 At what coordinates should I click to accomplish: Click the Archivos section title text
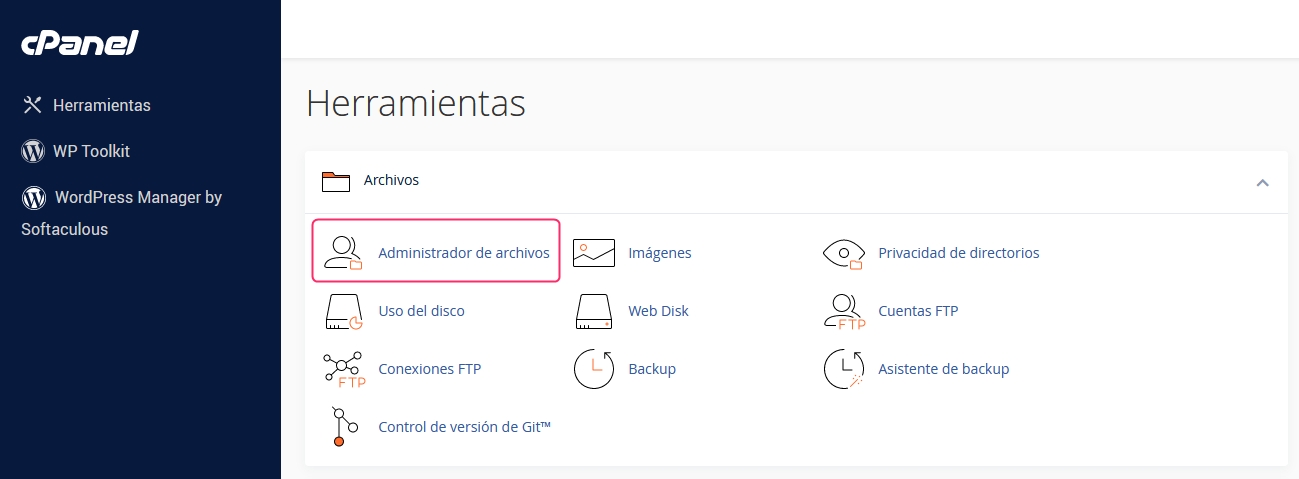pos(391,181)
